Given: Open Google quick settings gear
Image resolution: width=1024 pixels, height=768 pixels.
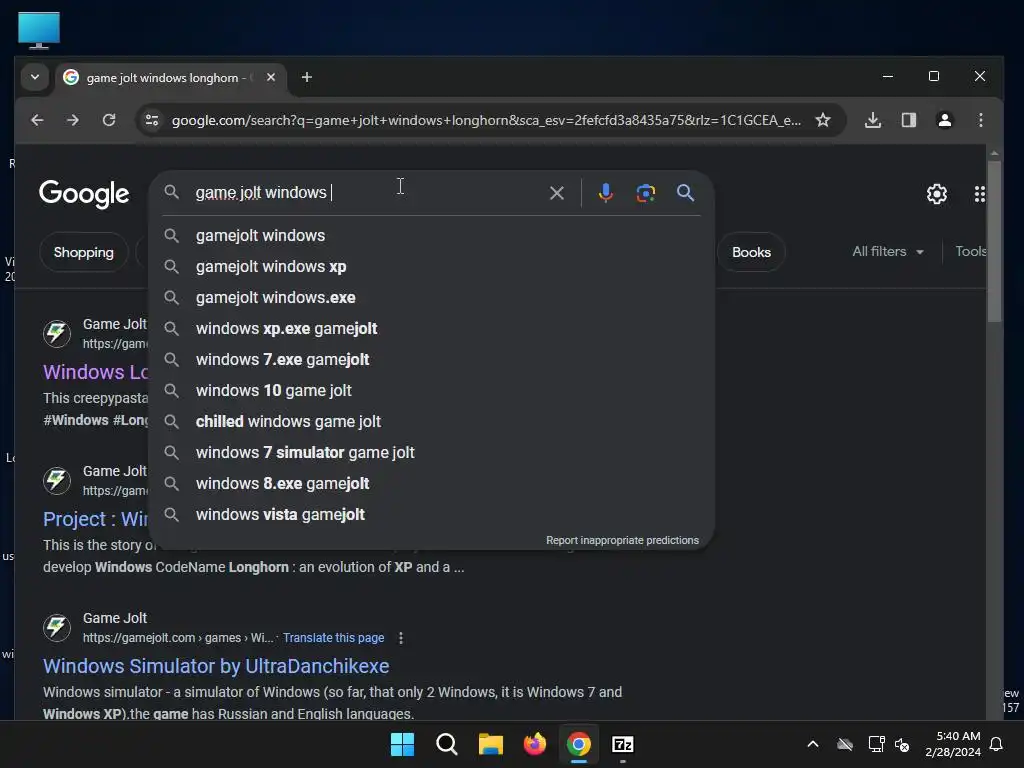Looking at the screenshot, I should tap(936, 194).
